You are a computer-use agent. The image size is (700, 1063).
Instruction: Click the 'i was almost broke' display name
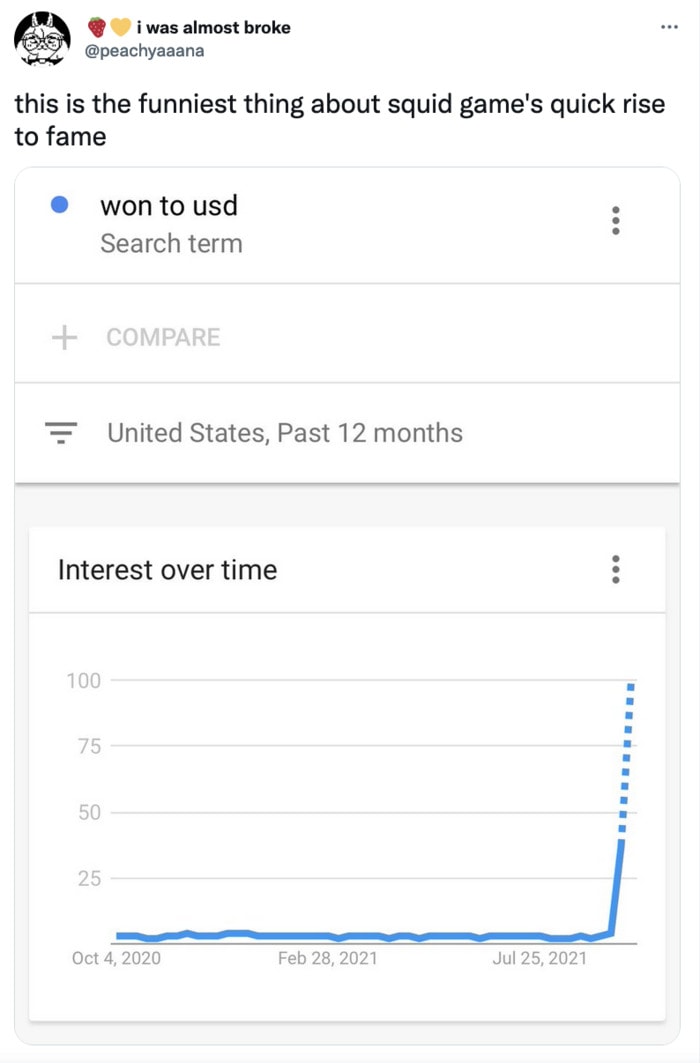[213, 27]
